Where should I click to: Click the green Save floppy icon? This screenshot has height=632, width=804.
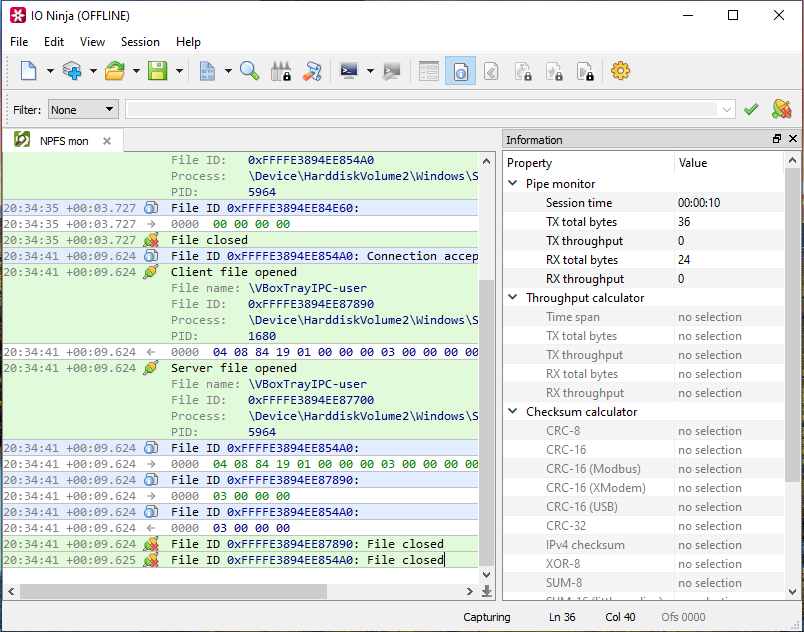(x=157, y=71)
